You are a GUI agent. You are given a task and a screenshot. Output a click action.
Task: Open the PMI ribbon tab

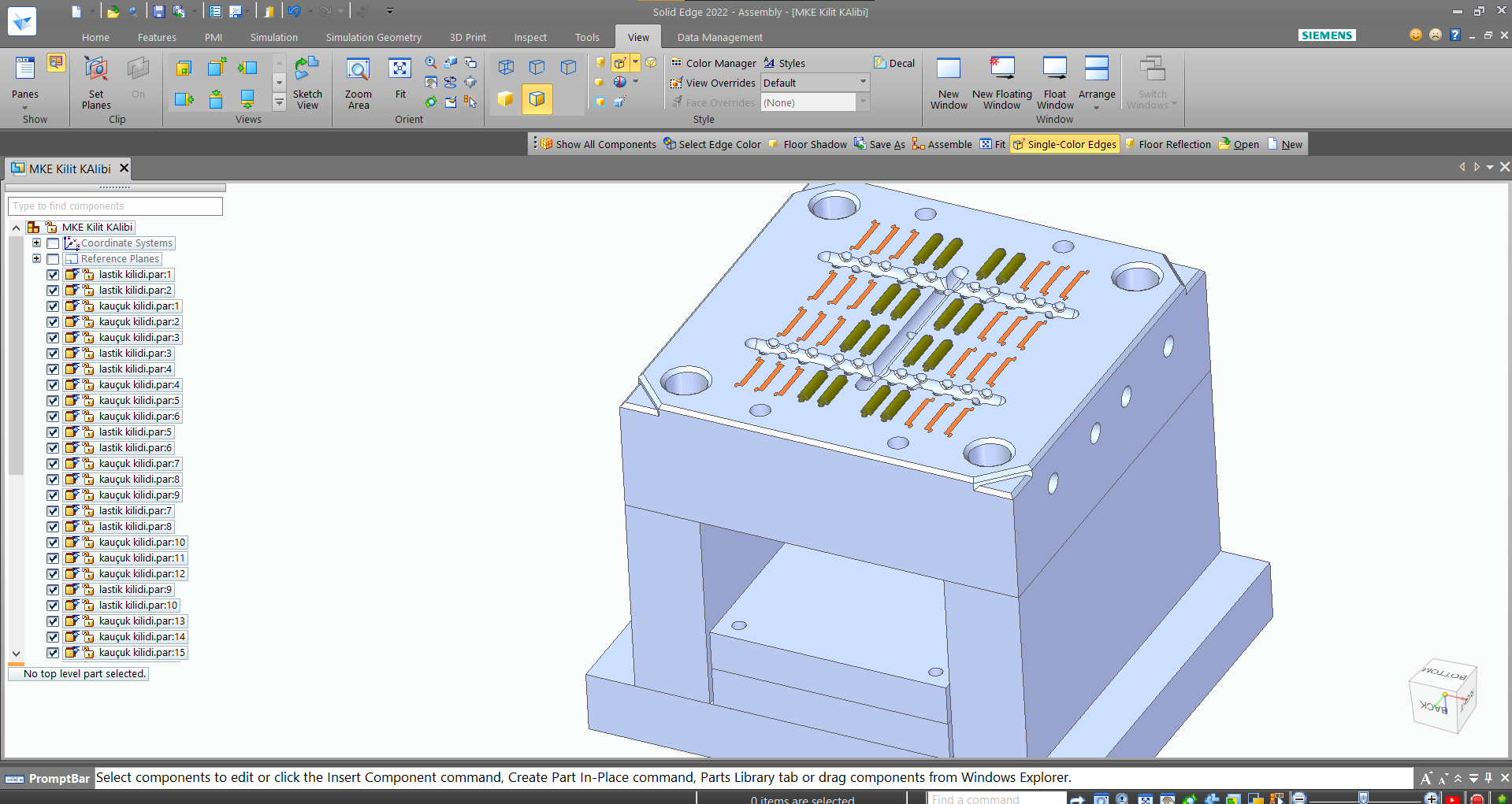[213, 37]
